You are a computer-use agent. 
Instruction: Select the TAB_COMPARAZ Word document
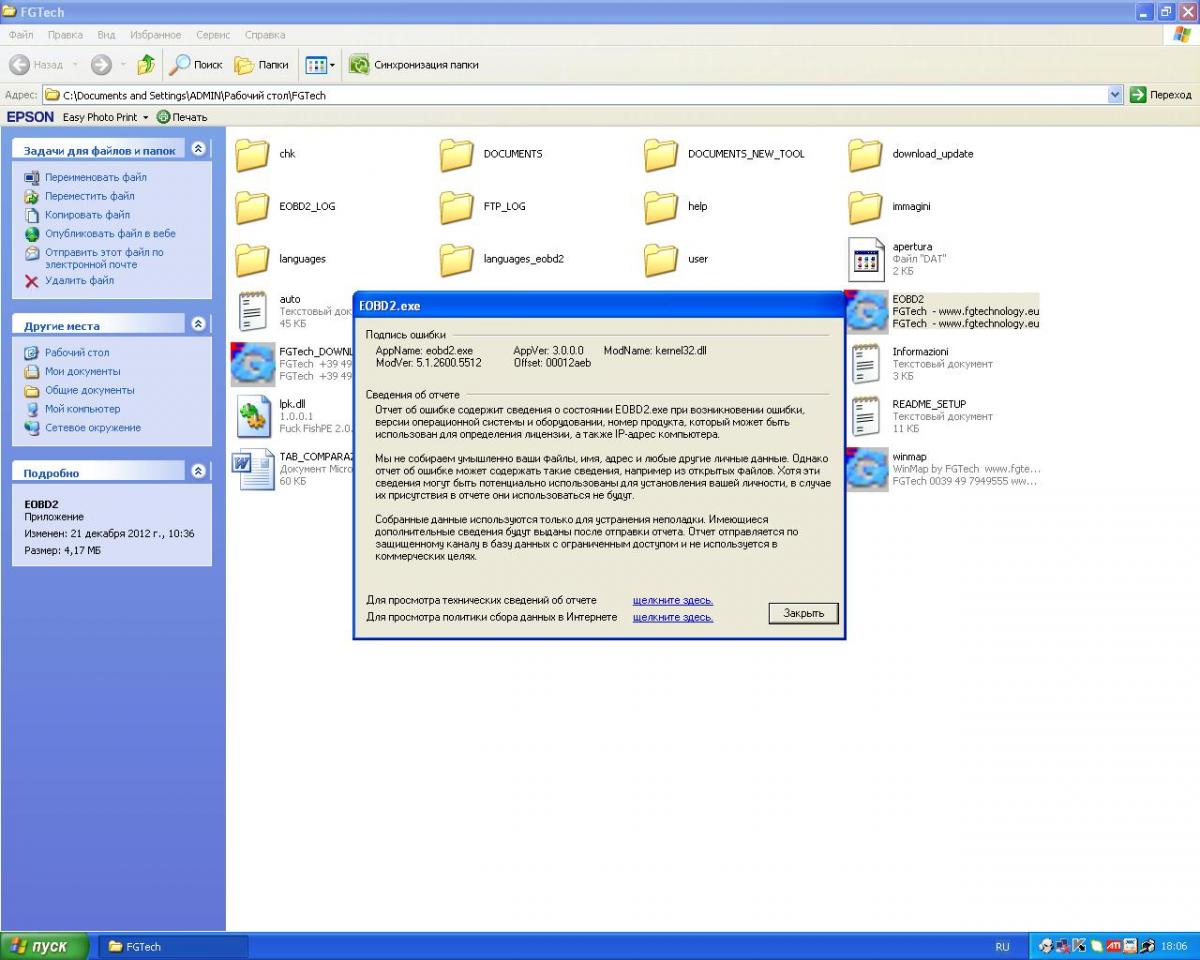tap(292, 469)
